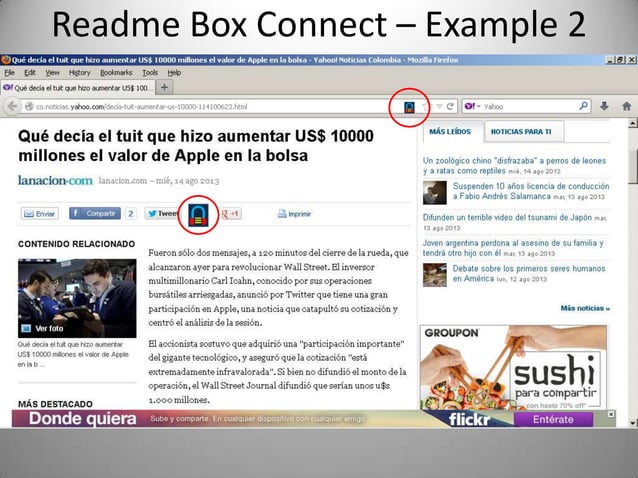
Task: Open 'Suspenden 10 años licencia de conducción' link
Action: tap(531, 191)
